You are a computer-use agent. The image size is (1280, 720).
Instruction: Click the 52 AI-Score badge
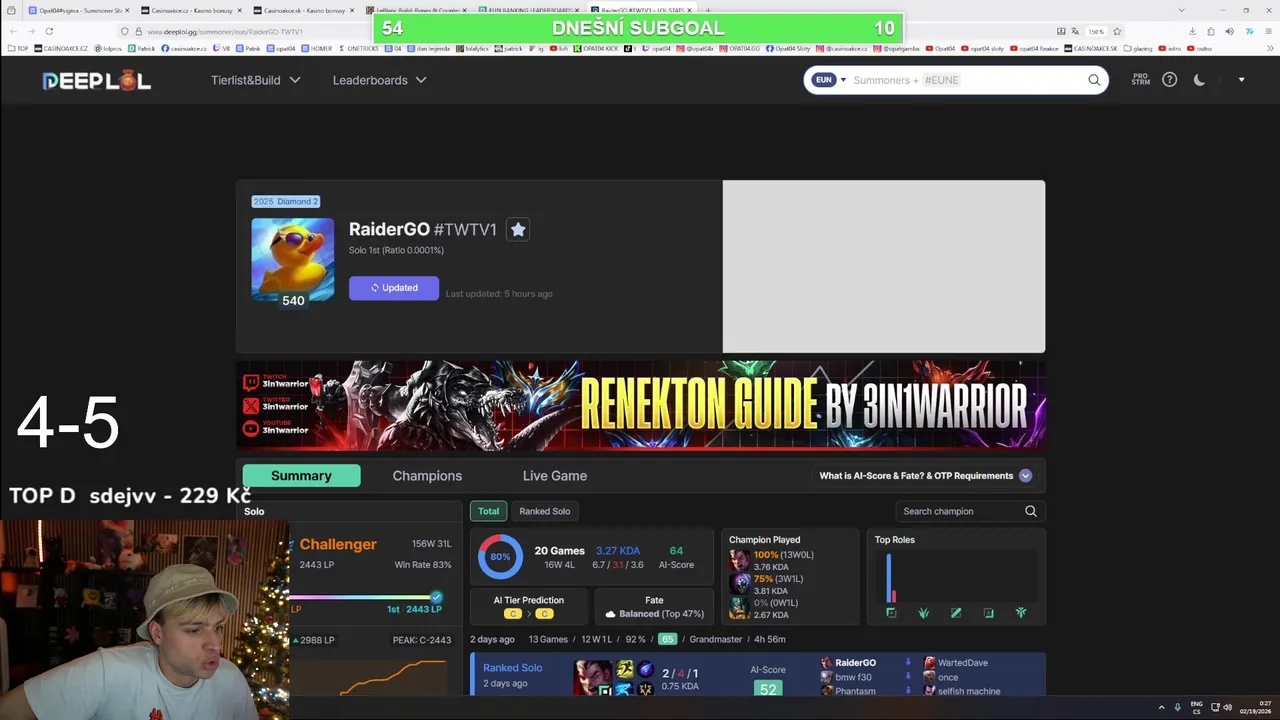point(768,688)
